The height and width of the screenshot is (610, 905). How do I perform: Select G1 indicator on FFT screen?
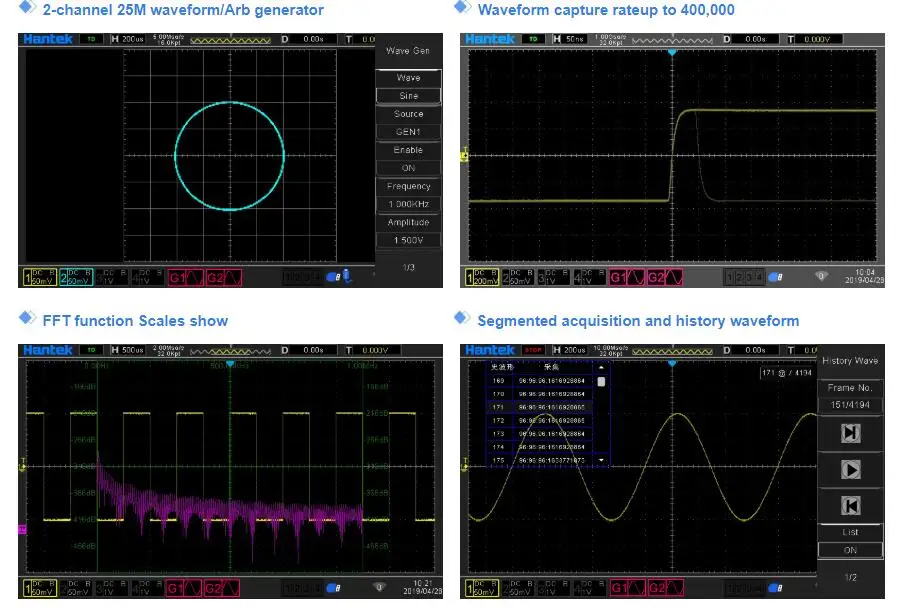184,589
